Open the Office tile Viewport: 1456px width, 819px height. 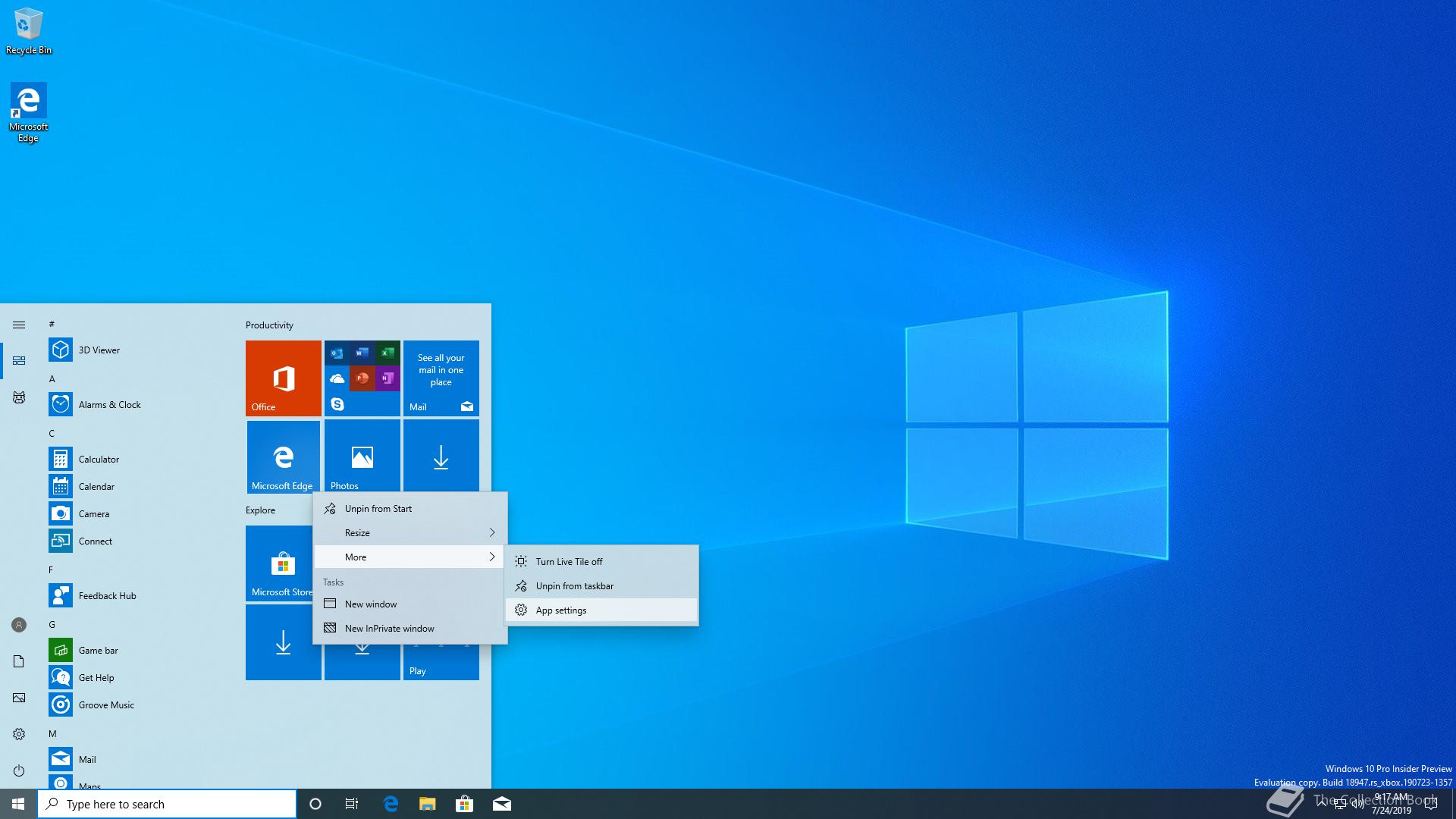click(284, 378)
